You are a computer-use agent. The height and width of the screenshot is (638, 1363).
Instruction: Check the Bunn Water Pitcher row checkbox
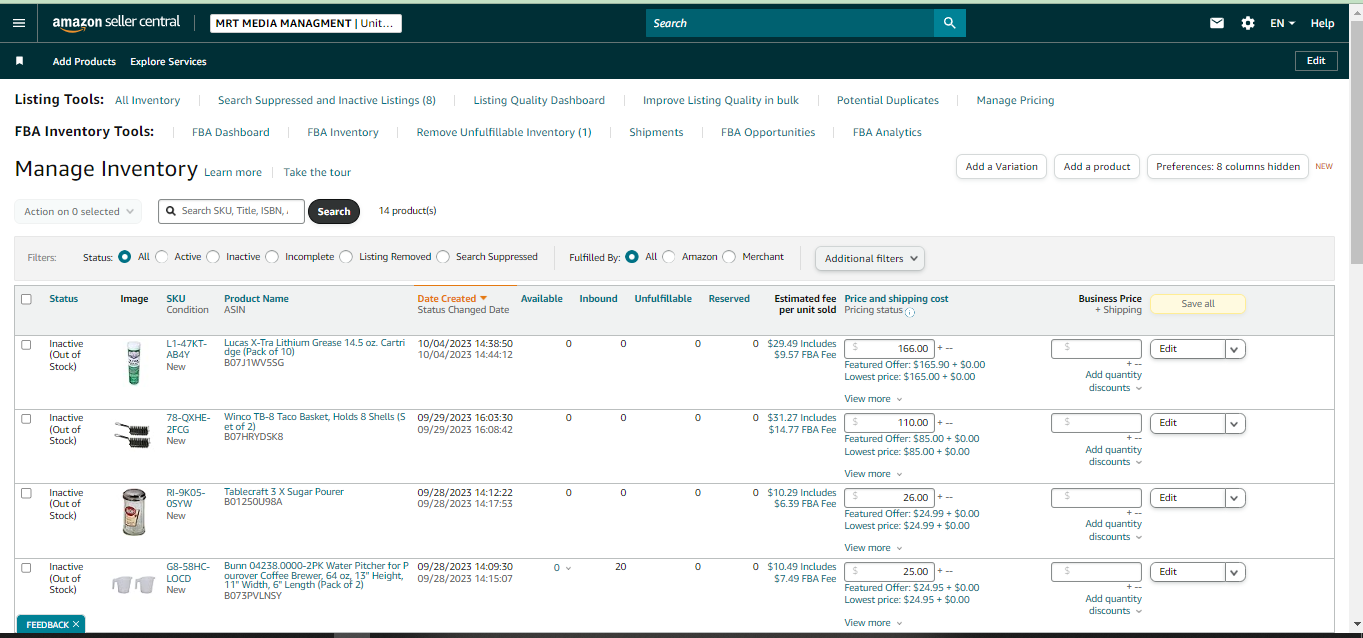(26, 567)
